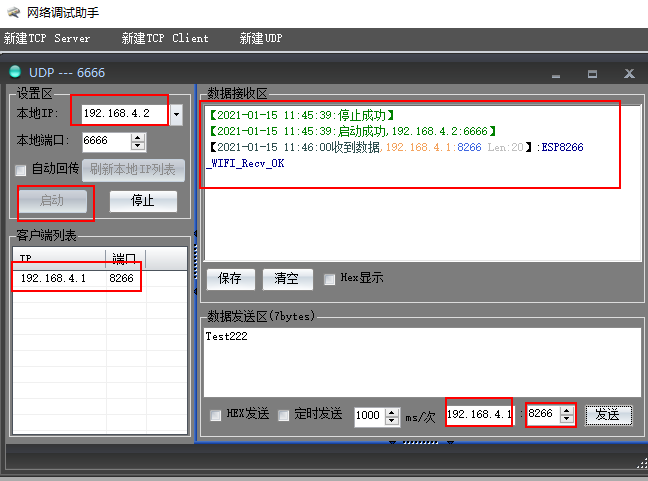Click the target IP field 192.168.4.1

479,414
